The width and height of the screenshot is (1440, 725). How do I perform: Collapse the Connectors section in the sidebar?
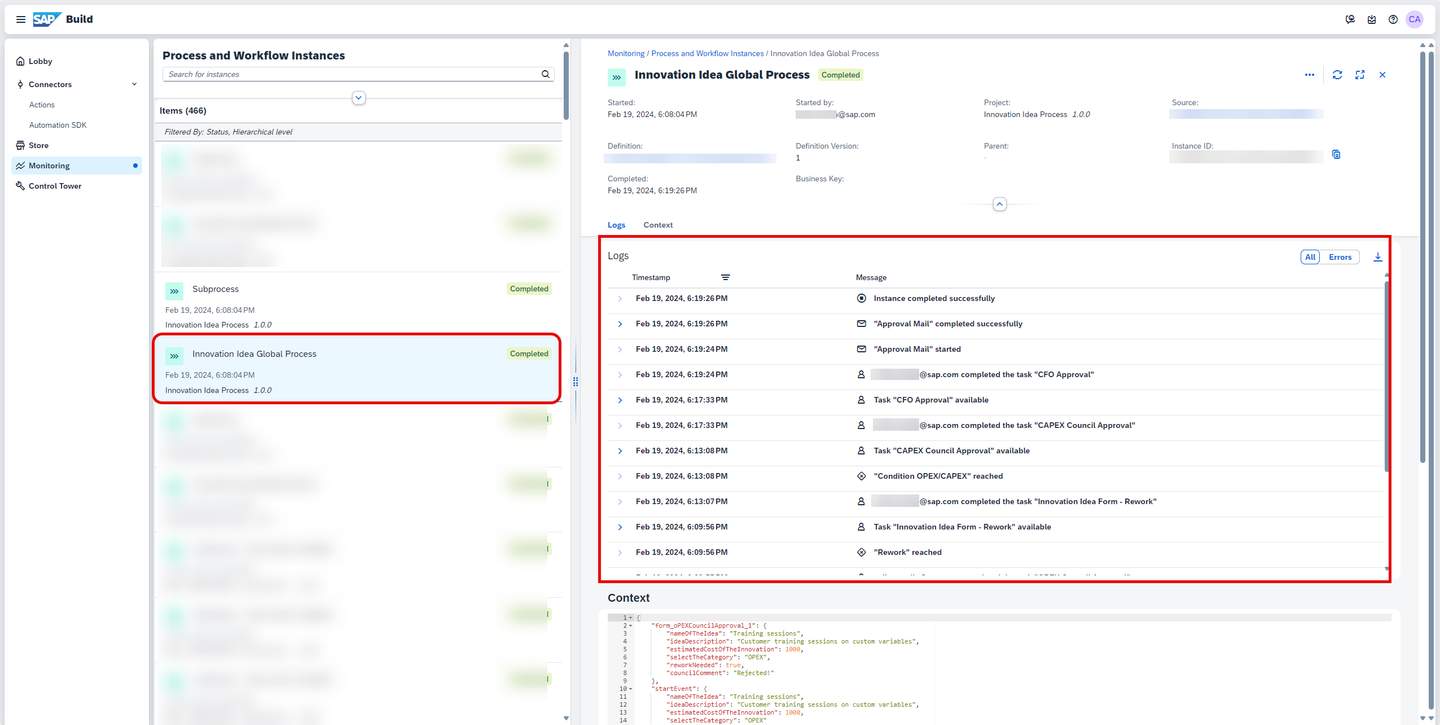[135, 84]
